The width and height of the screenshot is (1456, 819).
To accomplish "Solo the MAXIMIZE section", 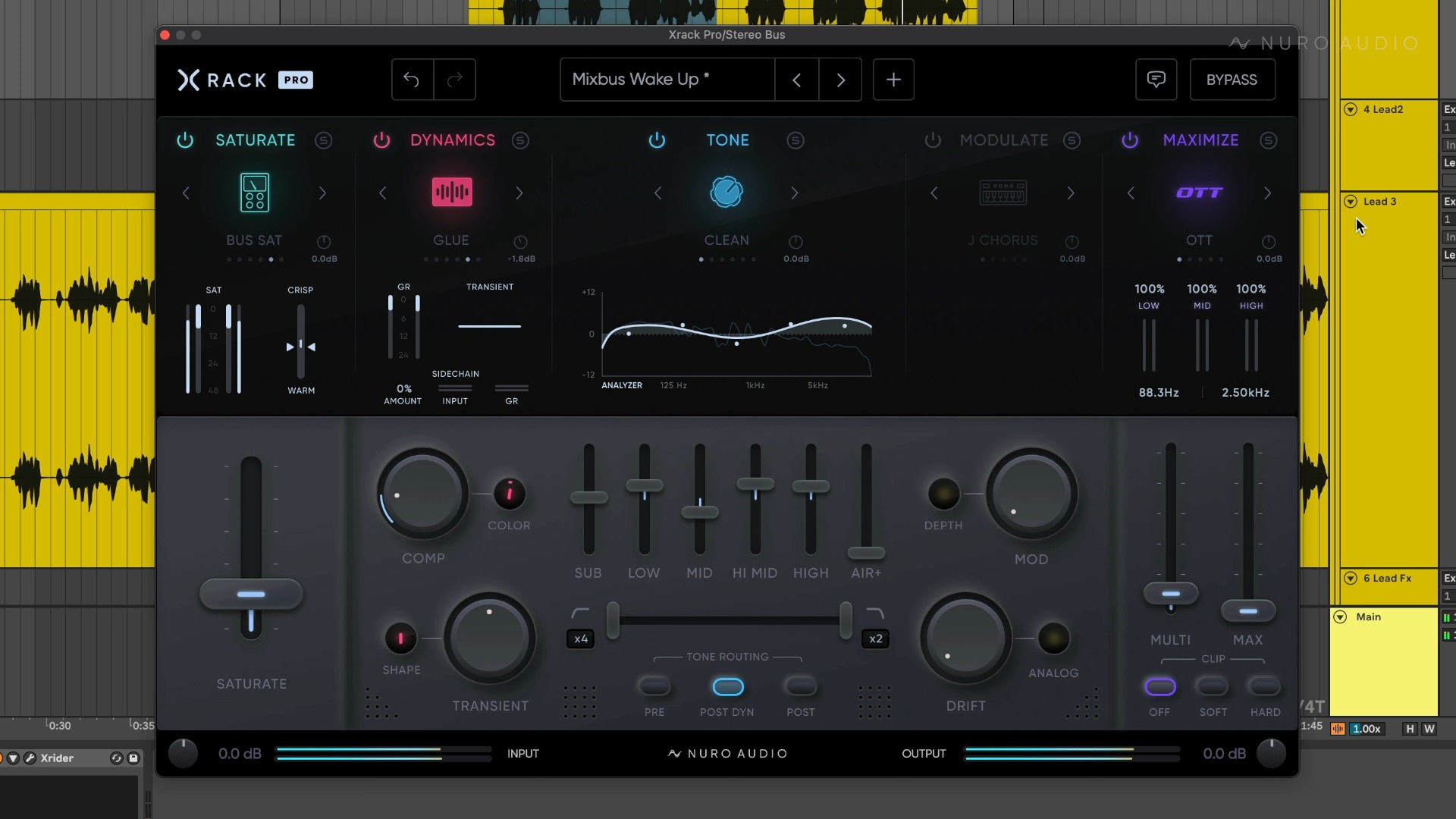I will click(1268, 140).
